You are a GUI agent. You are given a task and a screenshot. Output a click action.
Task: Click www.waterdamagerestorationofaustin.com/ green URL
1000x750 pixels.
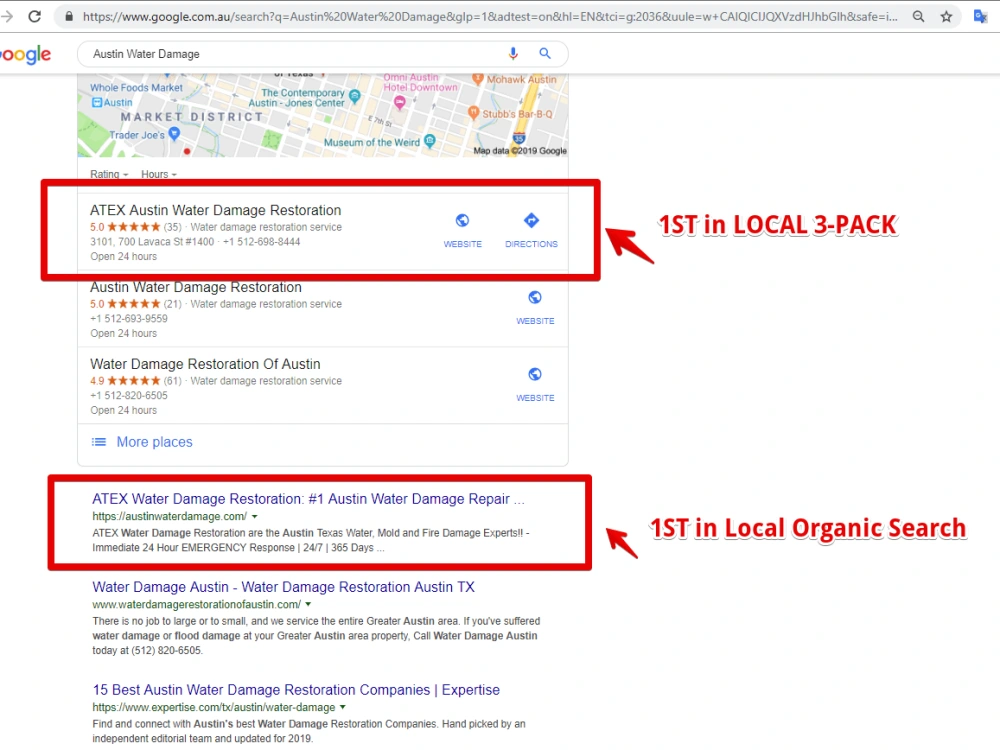click(196, 604)
